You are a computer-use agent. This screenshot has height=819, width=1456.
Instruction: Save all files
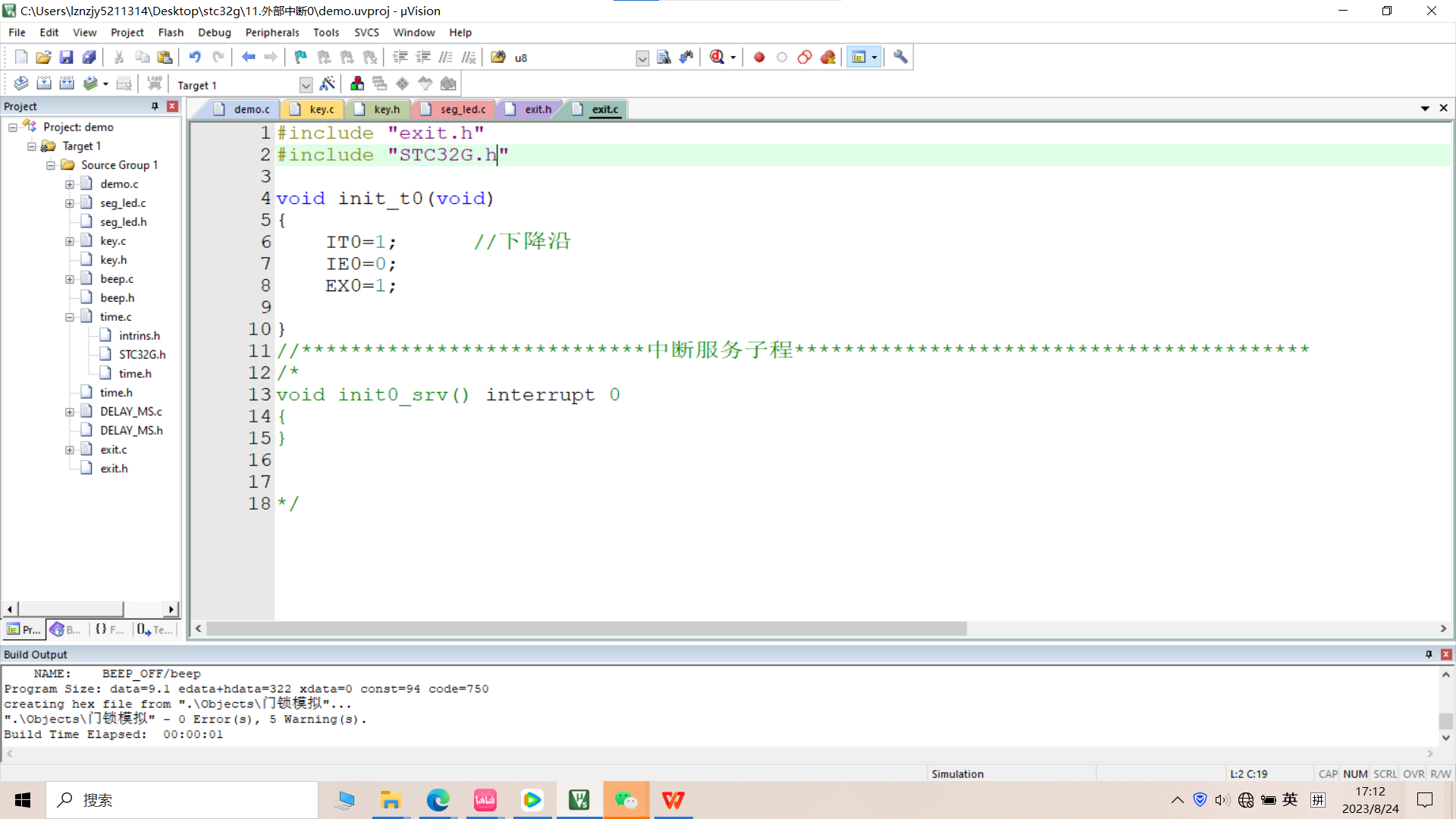click(89, 57)
